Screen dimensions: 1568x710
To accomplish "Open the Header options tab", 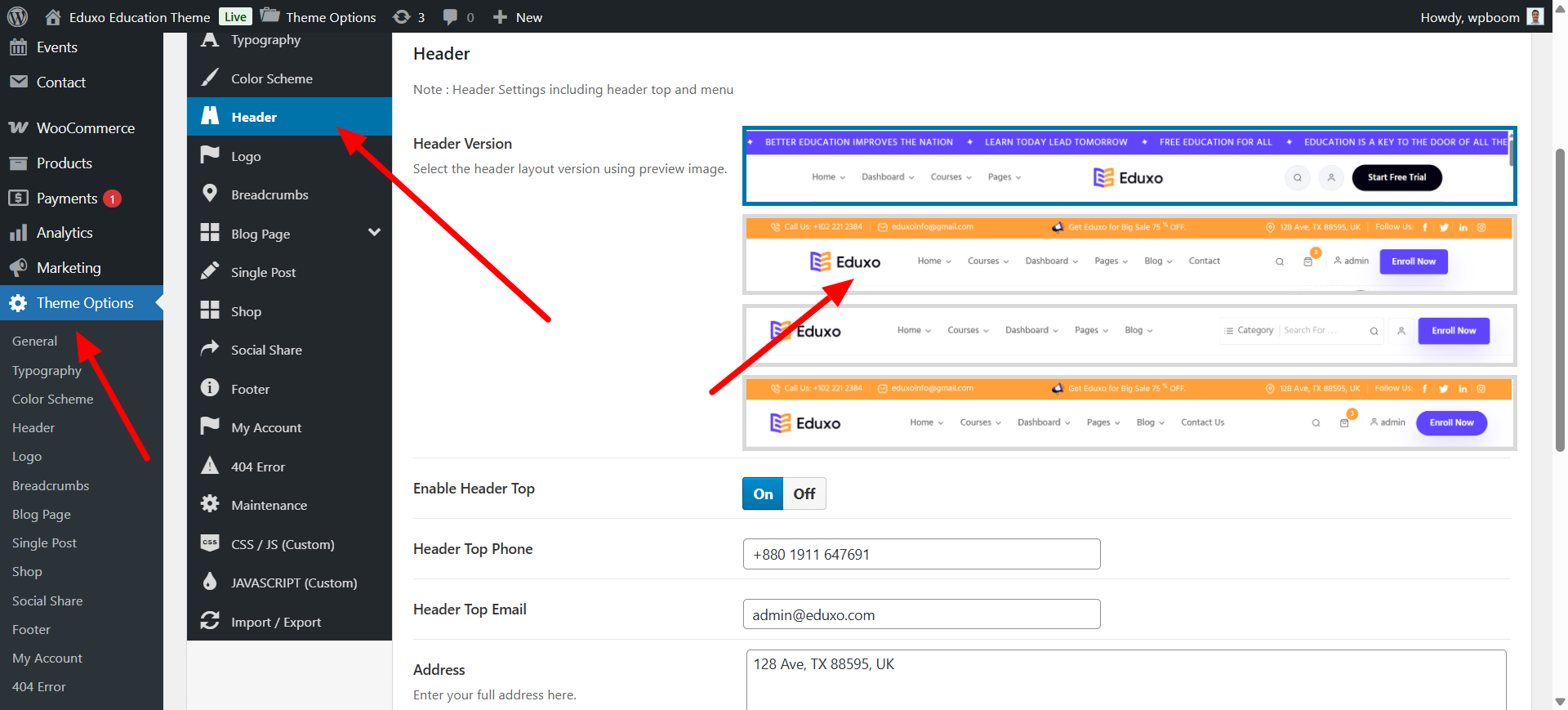I will (289, 117).
